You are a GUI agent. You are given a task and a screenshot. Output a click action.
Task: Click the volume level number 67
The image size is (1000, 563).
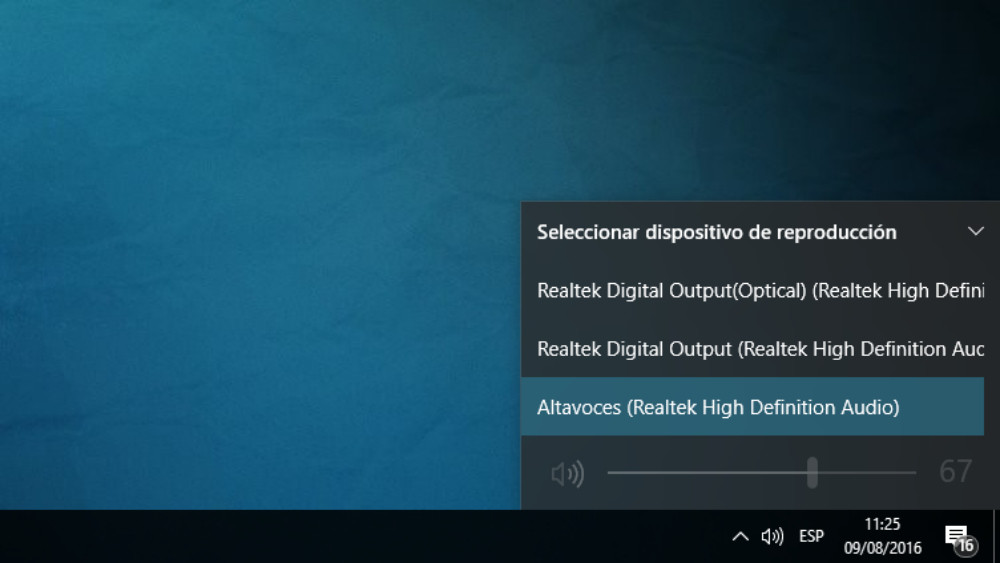tap(955, 472)
